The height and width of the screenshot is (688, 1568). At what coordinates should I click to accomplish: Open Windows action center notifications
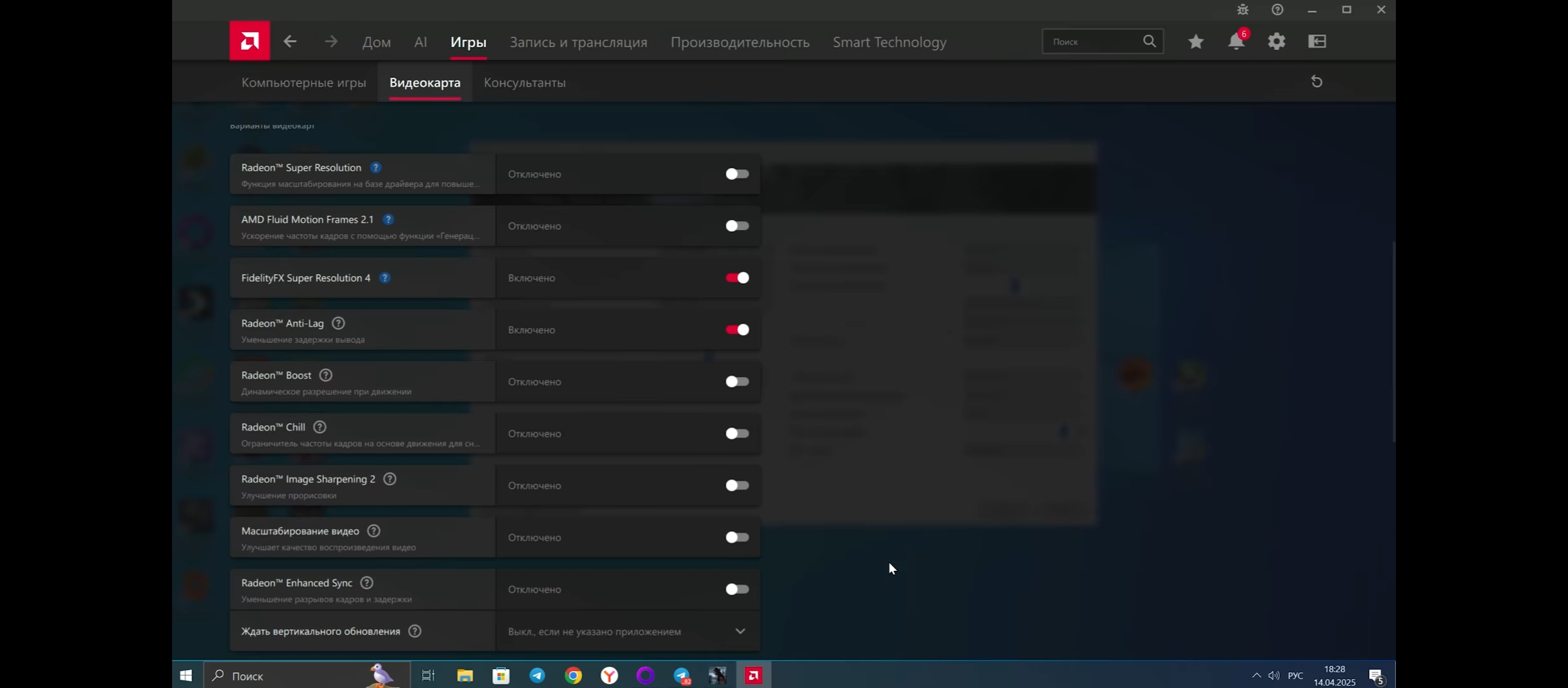tap(1377, 676)
